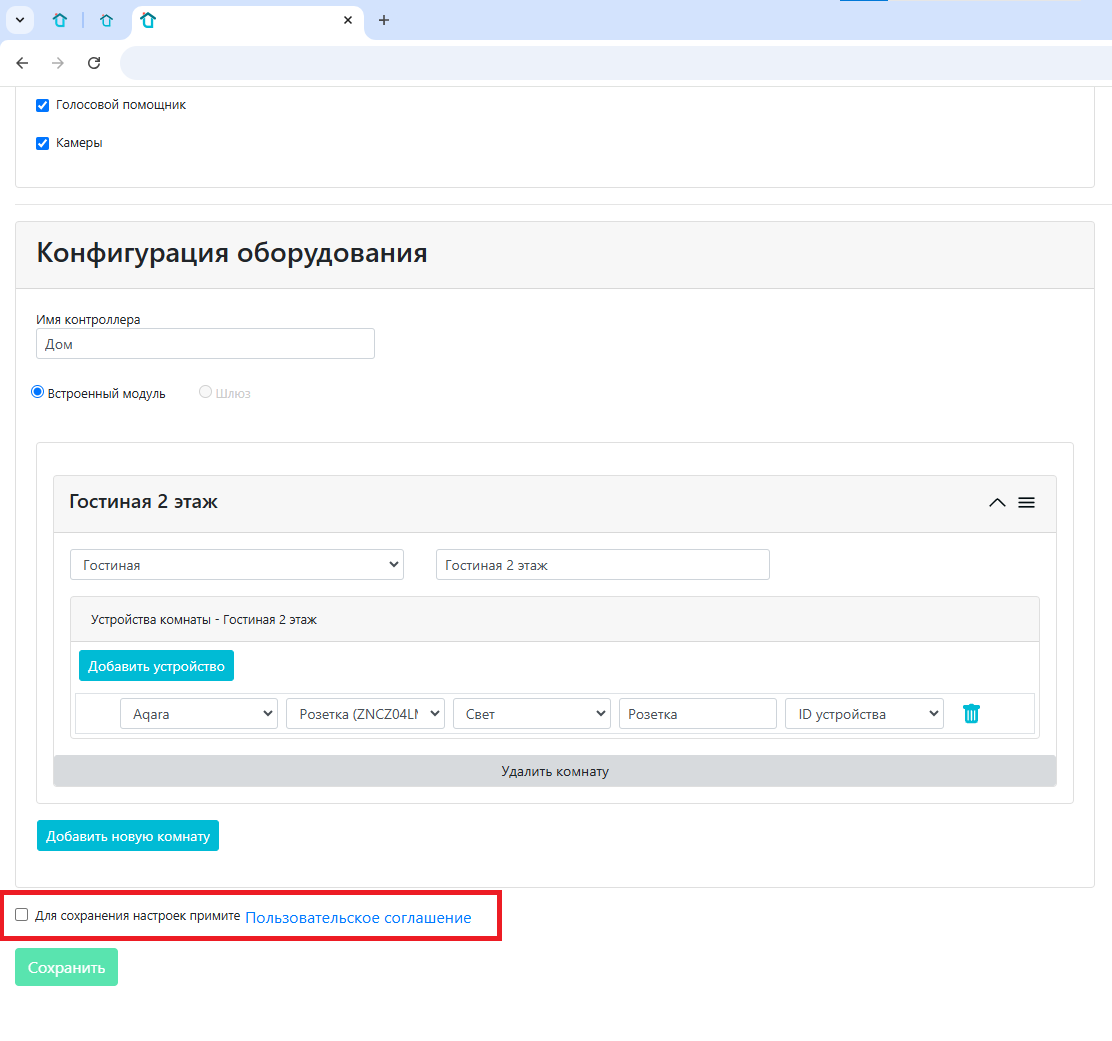Open the Aqara manufacturer dropdown
The width and height of the screenshot is (1112, 1041).
pyautogui.click(x=198, y=714)
